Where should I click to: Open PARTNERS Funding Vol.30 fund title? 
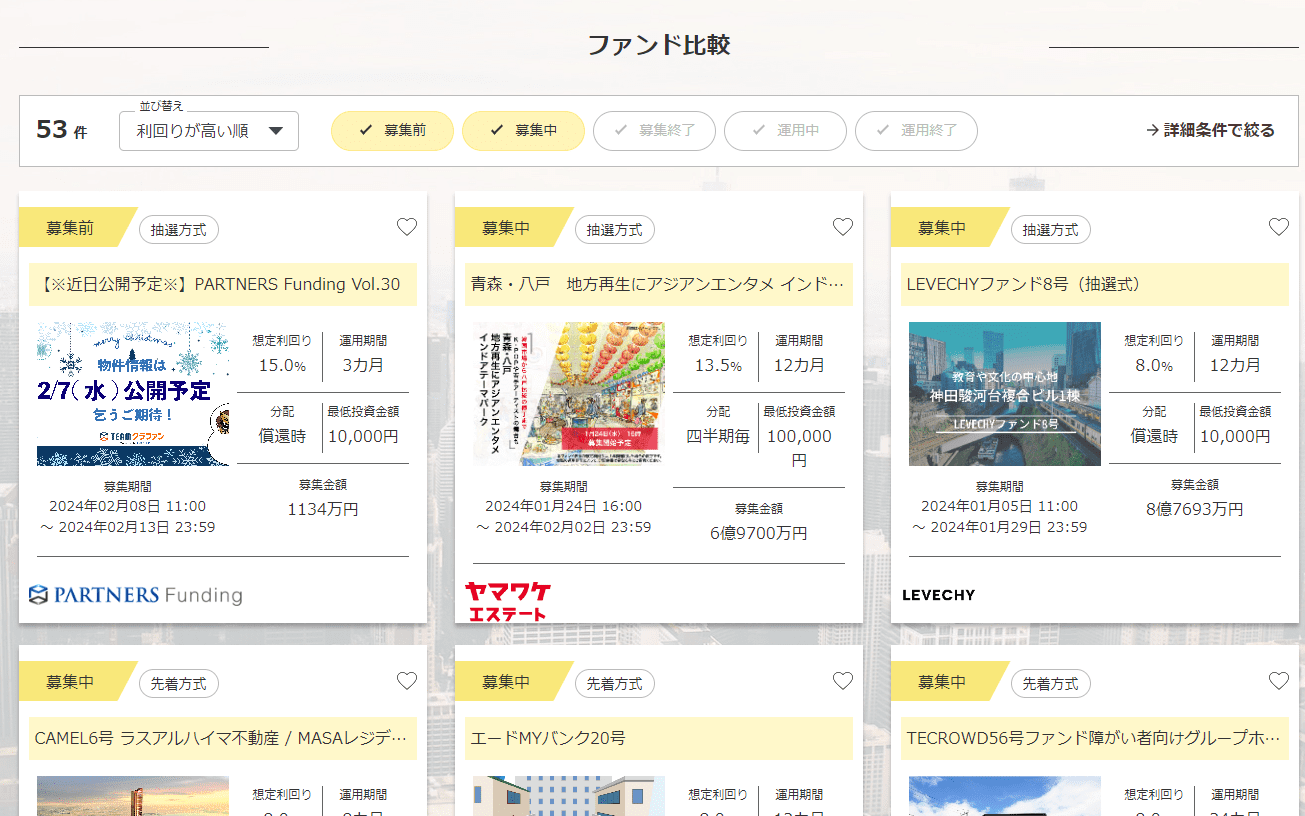[223, 284]
